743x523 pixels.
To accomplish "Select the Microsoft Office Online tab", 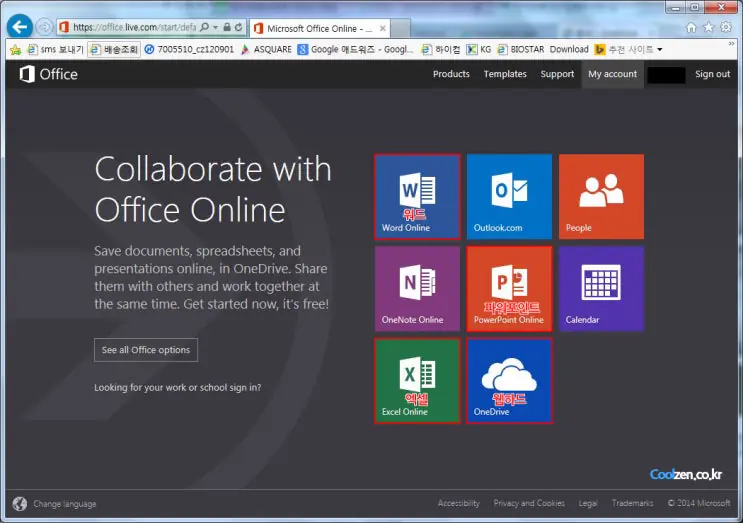I will pos(319,28).
